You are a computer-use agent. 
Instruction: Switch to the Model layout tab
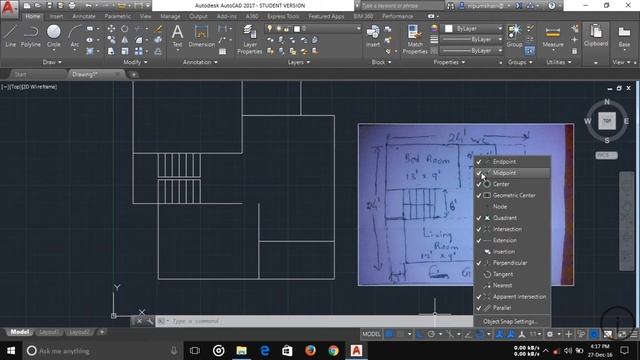click(19, 332)
